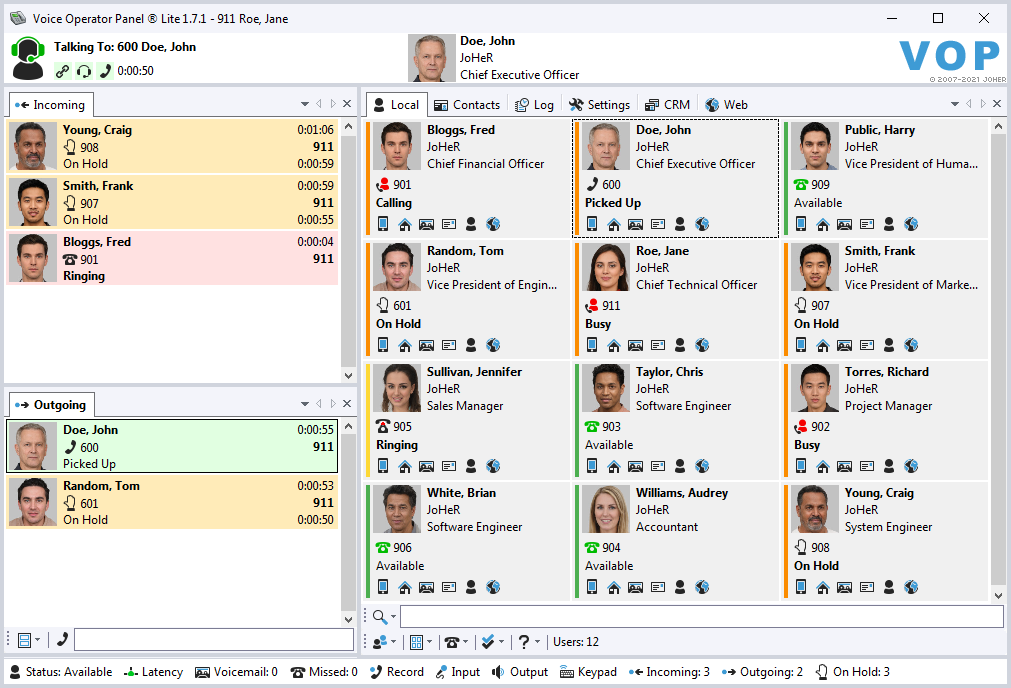
Task: Click the home icon on Roe, Jane's card
Action: 614,345
